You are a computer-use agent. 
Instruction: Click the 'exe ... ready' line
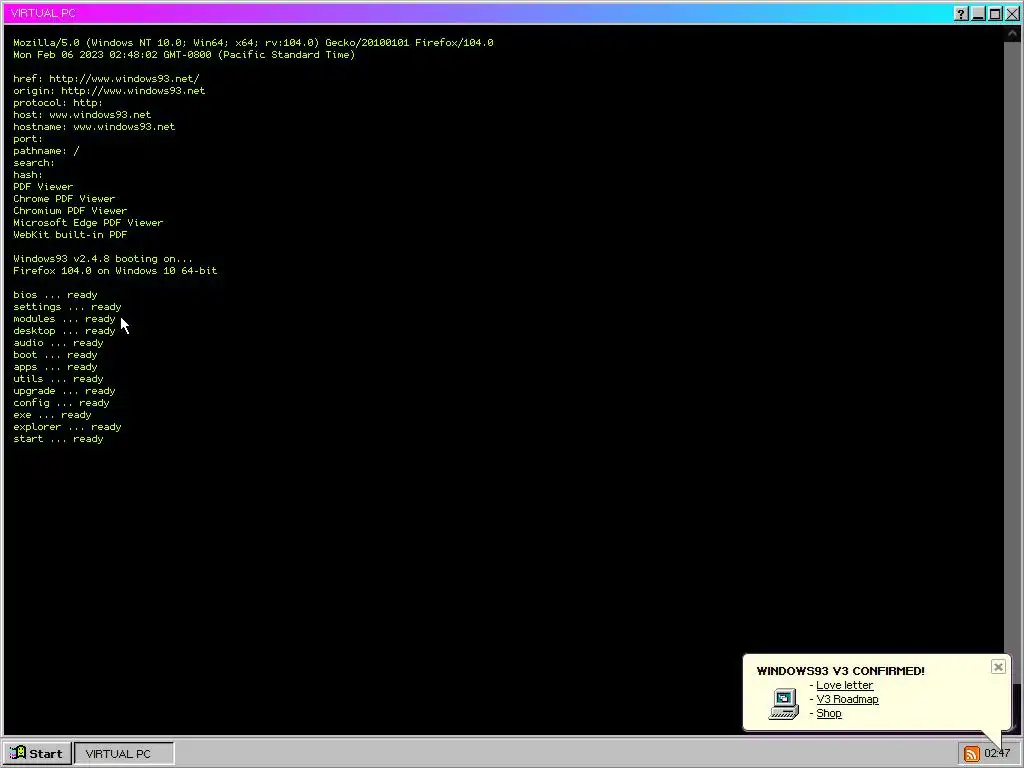click(x=52, y=415)
